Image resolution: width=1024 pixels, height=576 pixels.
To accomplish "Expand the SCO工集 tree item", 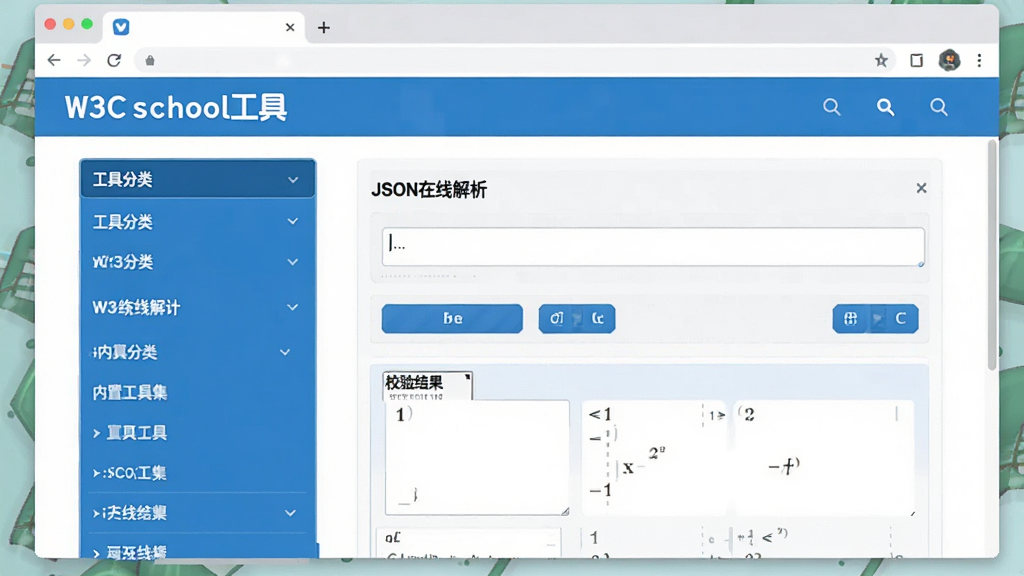I will (x=97, y=473).
